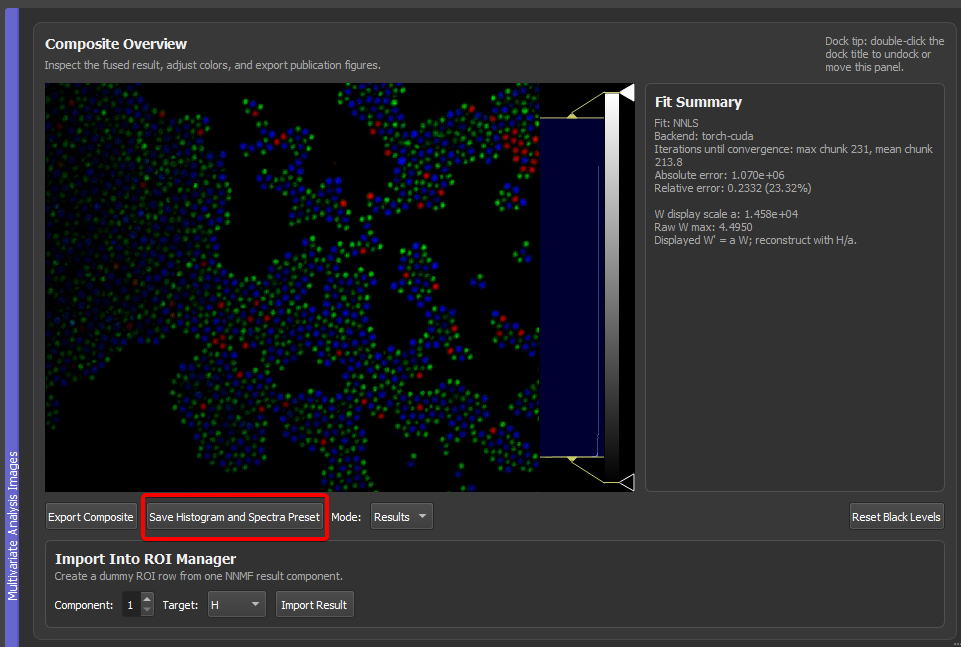Click the Composite Overview heading
The image size is (961, 647).
tap(116, 44)
